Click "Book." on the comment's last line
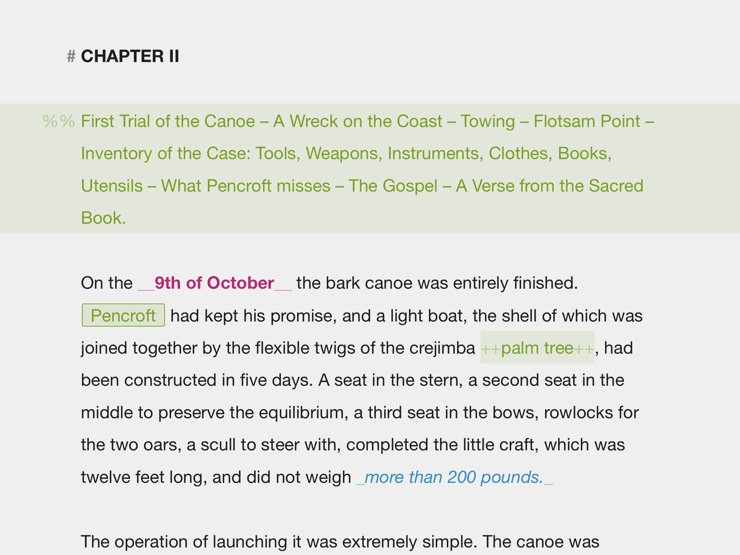The height and width of the screenshot is (555, 740). click(103, 218)
